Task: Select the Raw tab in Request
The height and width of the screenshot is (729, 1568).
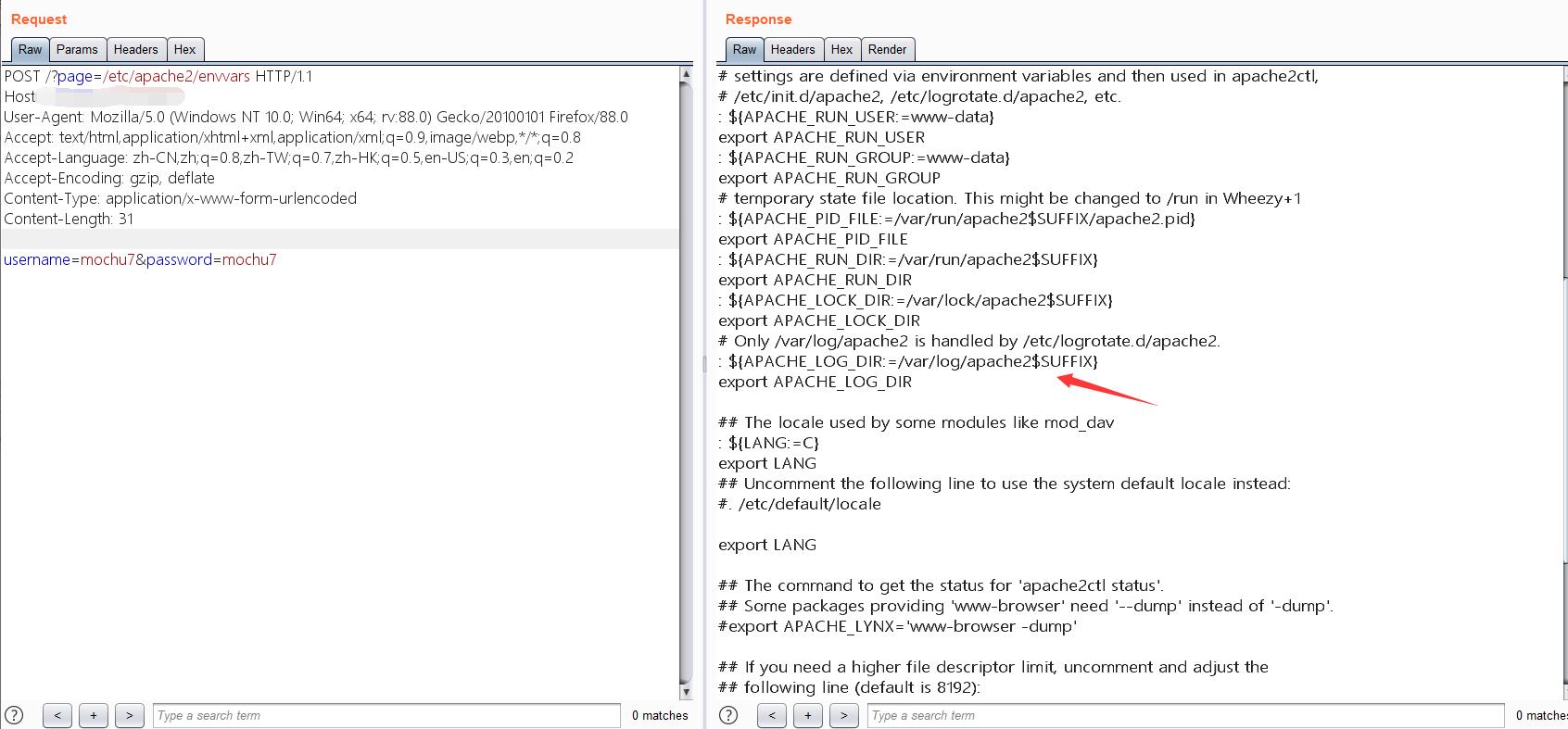Action: (31, 49)
